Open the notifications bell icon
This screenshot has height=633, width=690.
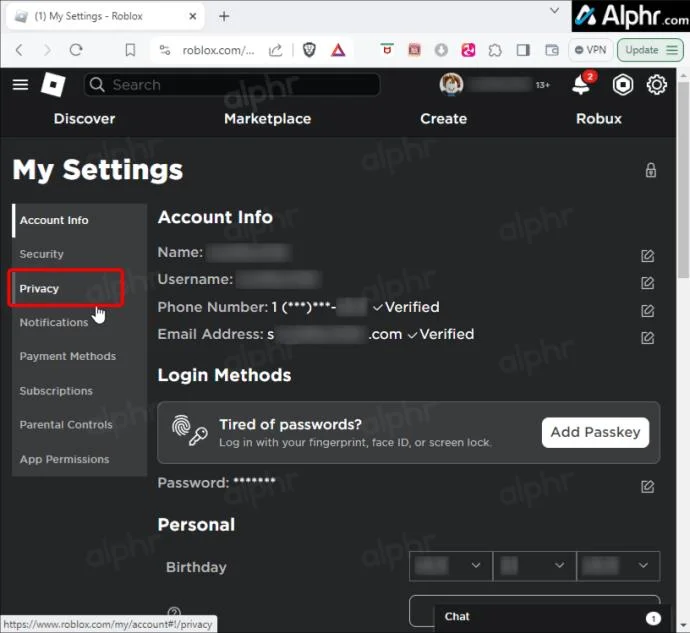pyautogui.click(x=581, y=85)
